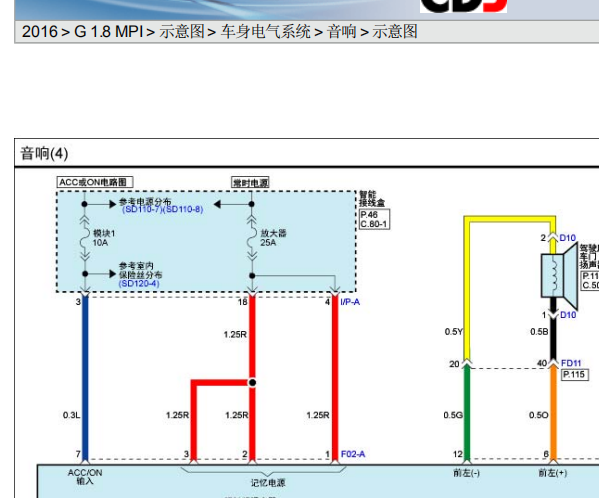Image resolution: width=599 pixels, height=498 pixels.
Task: Open the (SD110-7) reference link
Action: pyautogui.click(x=142, y=209)
